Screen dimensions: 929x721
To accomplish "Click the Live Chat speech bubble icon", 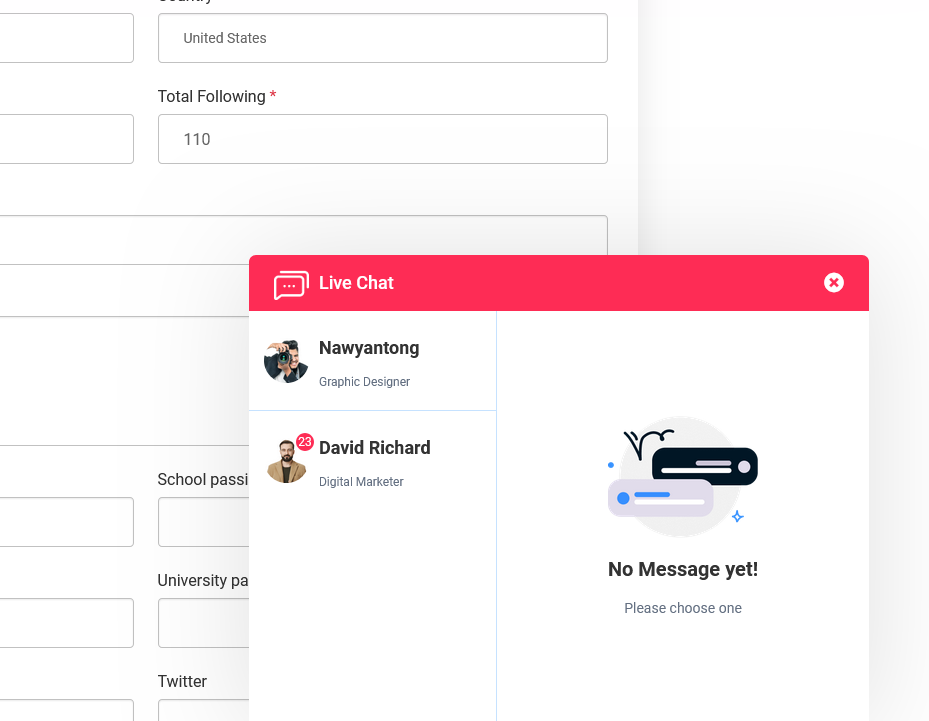I will [x=291, y=284].
